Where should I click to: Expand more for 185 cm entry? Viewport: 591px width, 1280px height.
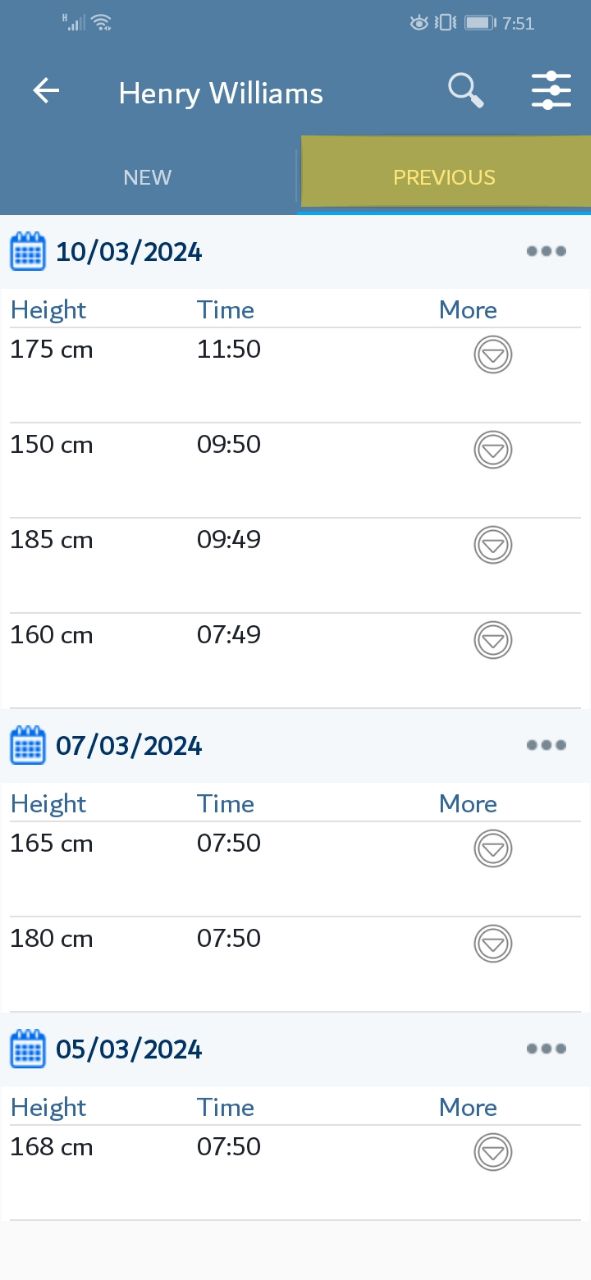pyautogui.click(x=493, y=544)
